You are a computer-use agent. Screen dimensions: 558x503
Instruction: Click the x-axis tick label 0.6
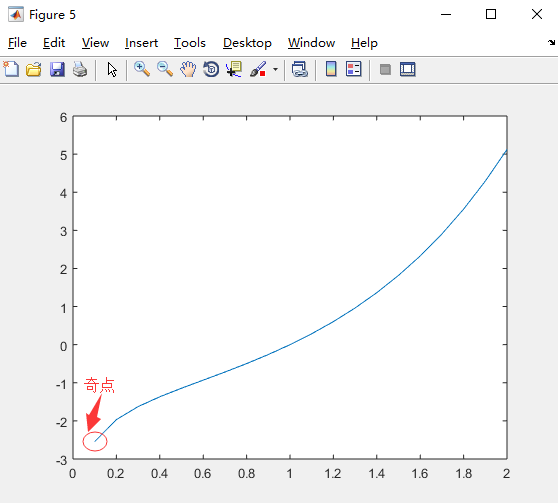(x=203, y=474)
